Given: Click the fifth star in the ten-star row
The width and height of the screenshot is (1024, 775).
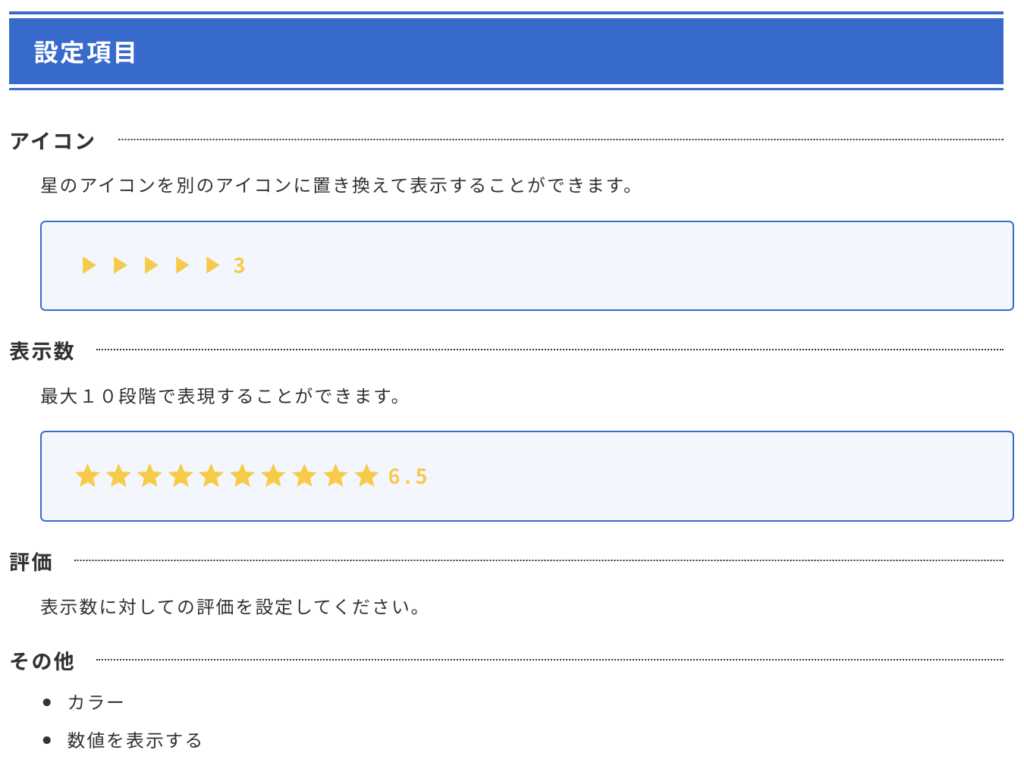Looking at the screenshot, I should click(212, 476).
